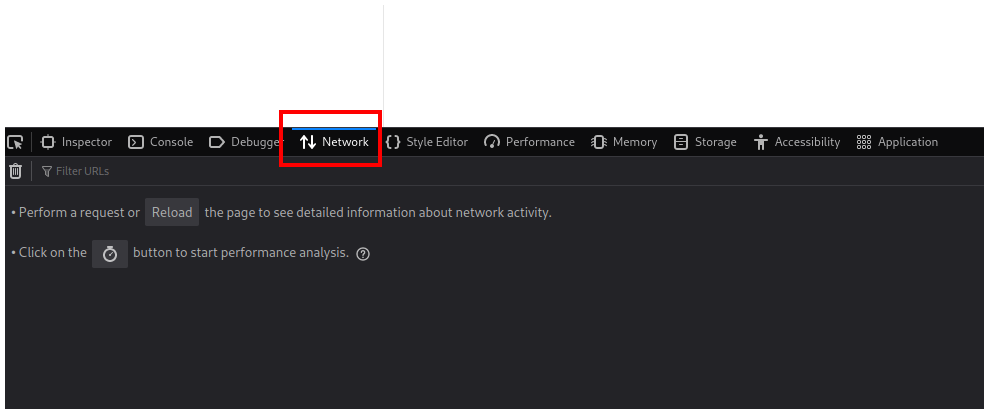Open the help icon beside performance analysis
Screen dimensions: 989x414
click(x=363, y=254)
